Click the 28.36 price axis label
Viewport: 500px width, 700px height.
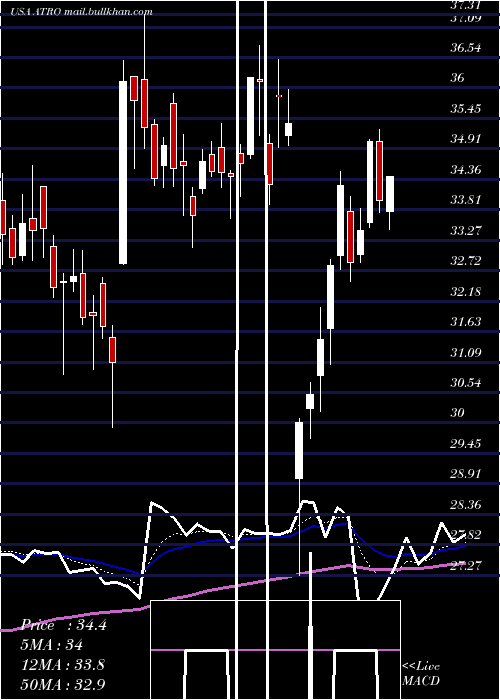tap(466, 505)
